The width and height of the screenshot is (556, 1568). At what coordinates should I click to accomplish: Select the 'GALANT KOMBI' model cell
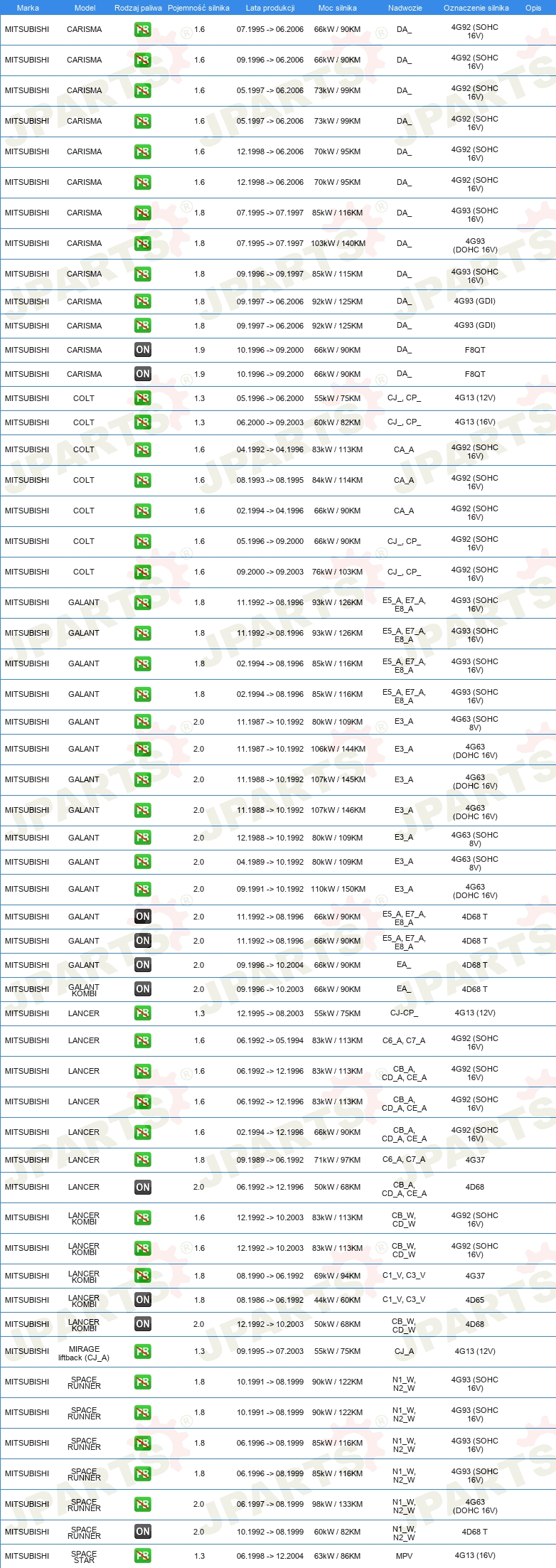point(84,990)
